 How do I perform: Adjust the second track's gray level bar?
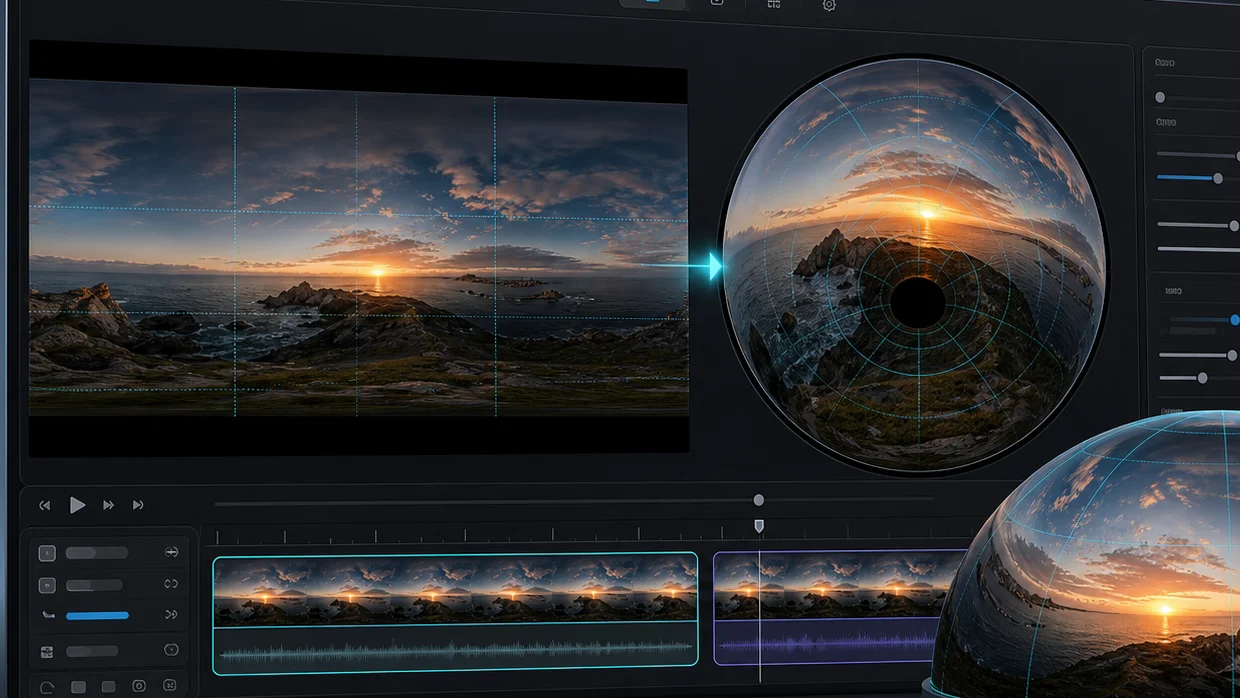[x=94, y=585]
